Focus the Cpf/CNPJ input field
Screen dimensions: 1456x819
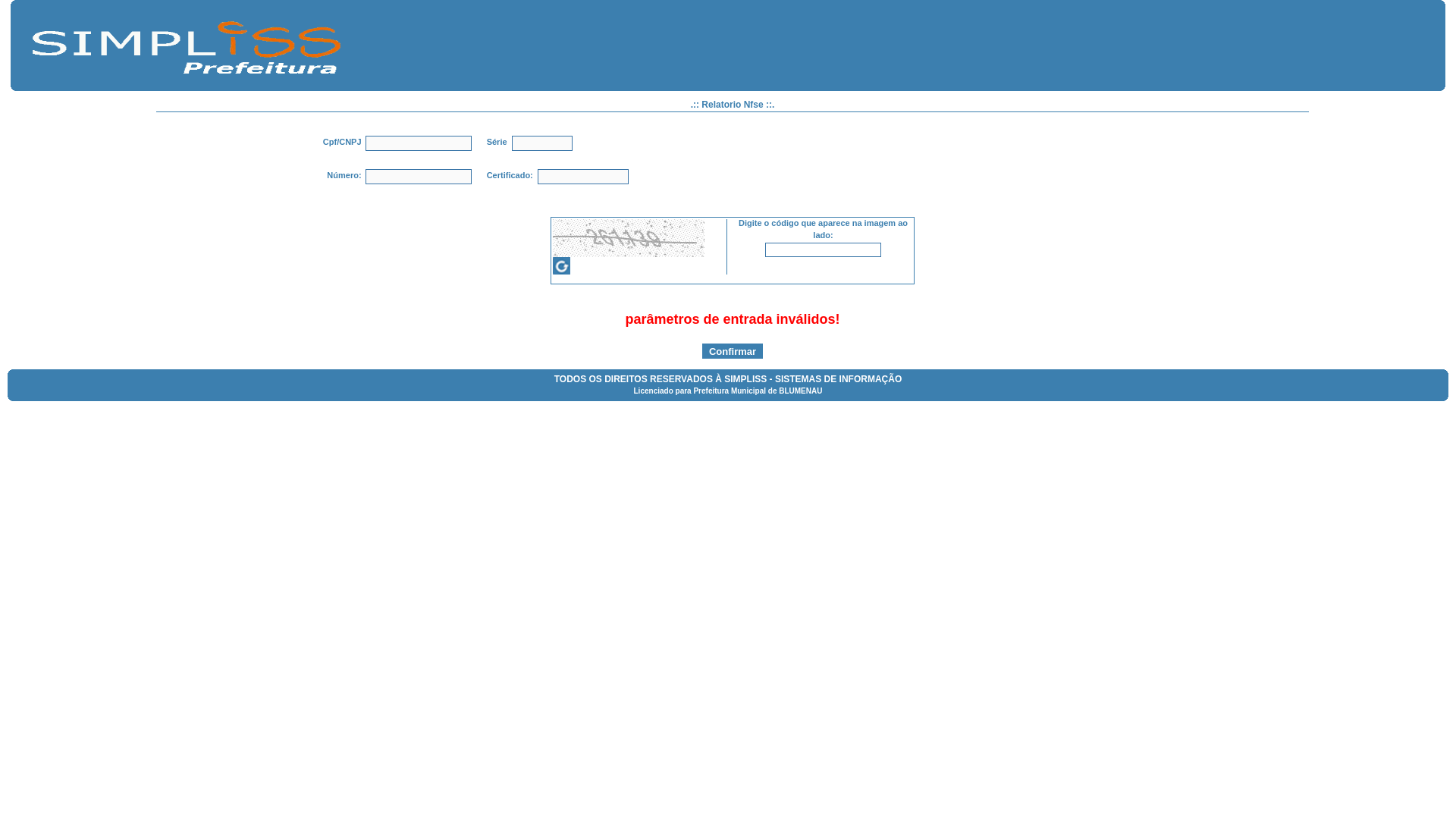coord(419,143)
